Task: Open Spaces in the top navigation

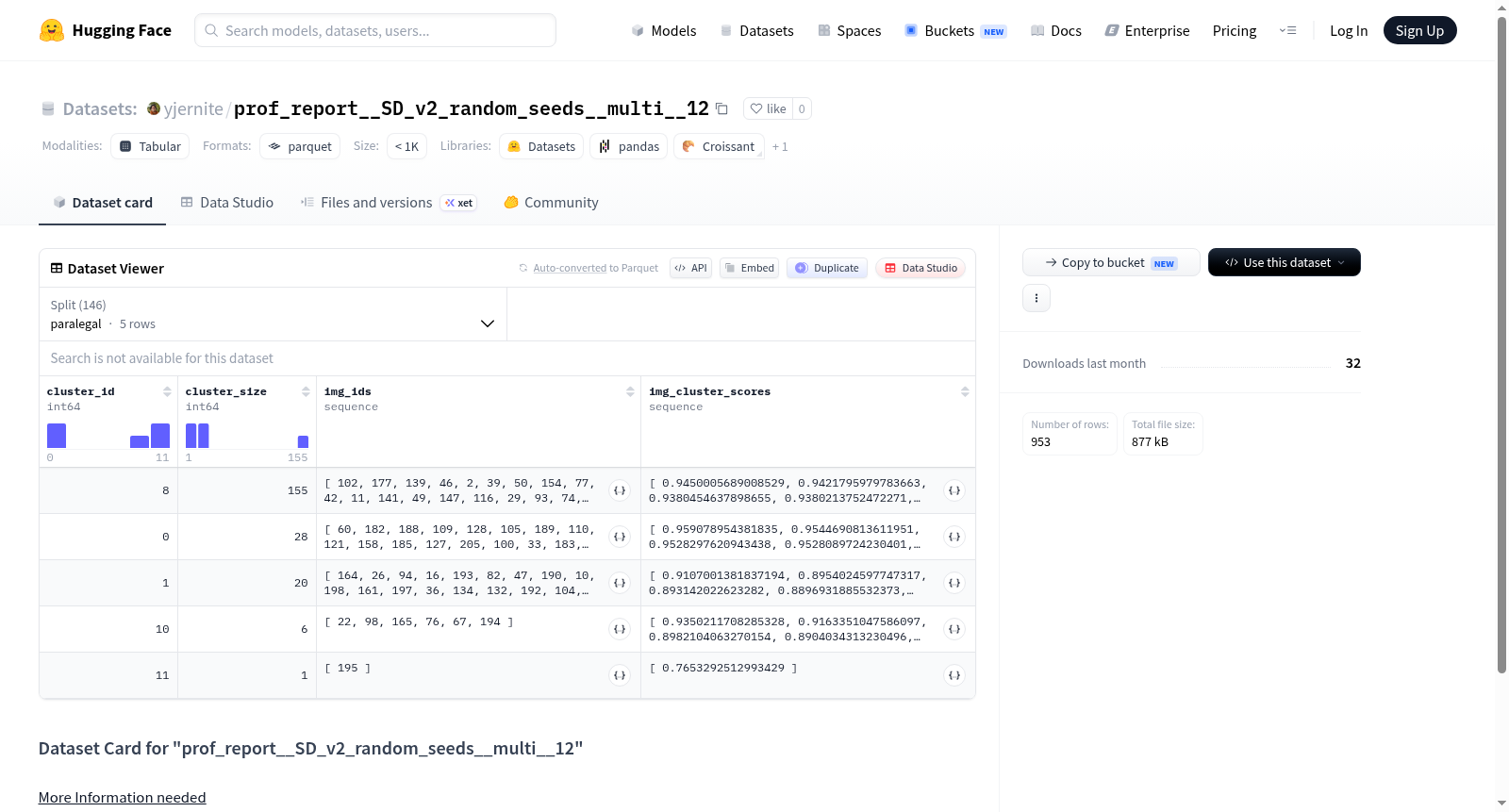Action: 849,30
